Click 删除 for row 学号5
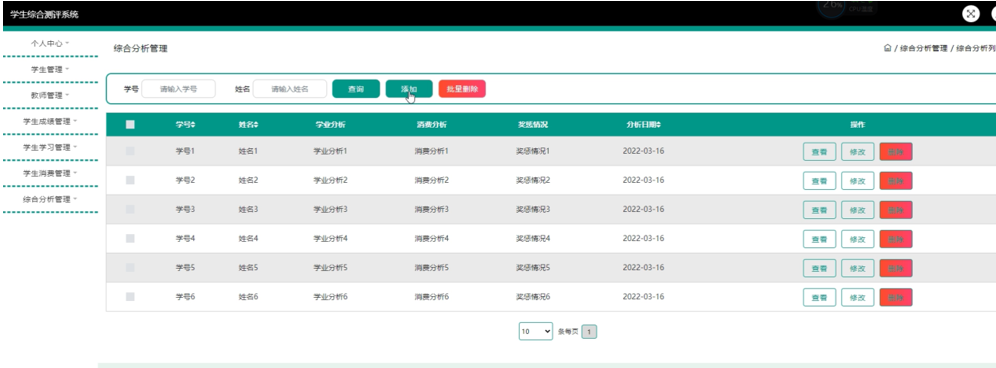The height and width of the screenshot is (368, 996). pyautogui.click(x=896, y=268)
